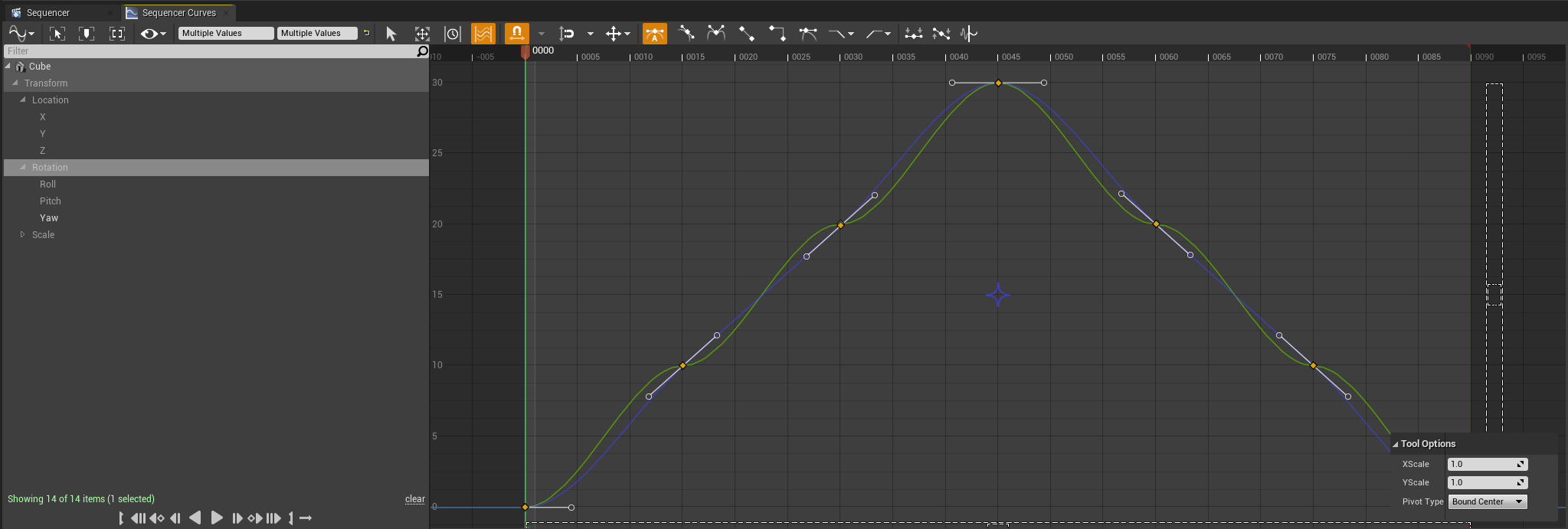Click the flatten tangents icon
This screenshot has height=529, width=1568.
(x=912, y=34)
